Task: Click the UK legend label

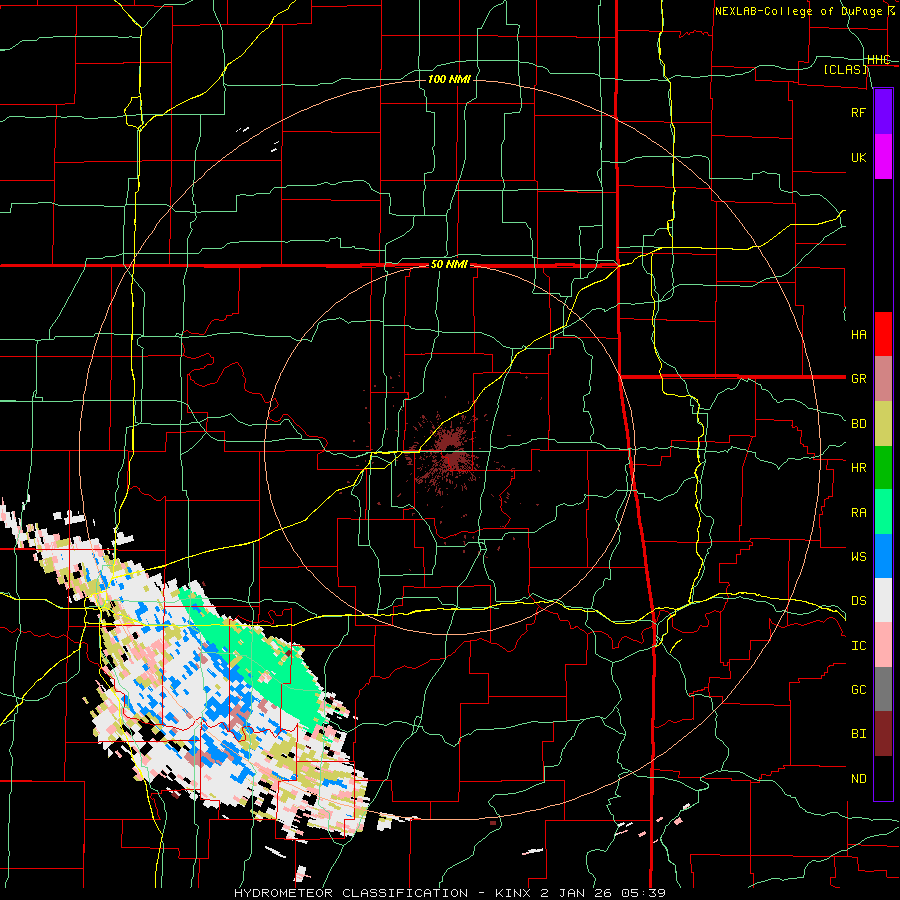Action: click(858, 158)
